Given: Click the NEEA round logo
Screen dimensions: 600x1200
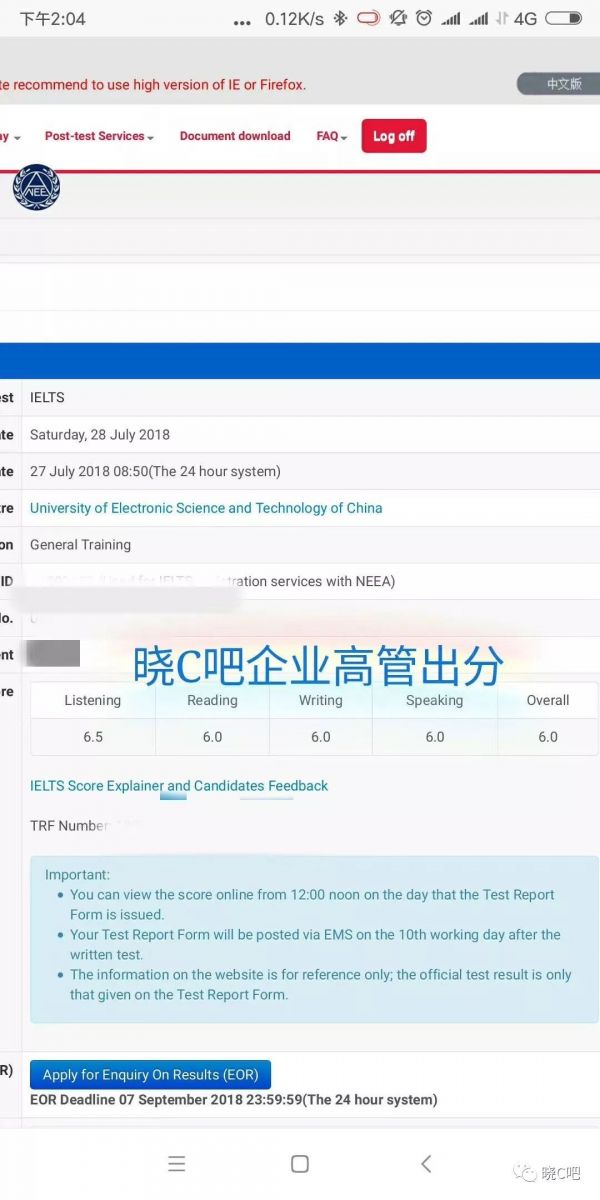Looking at the screenshot, I should click(x=36, y=188).
